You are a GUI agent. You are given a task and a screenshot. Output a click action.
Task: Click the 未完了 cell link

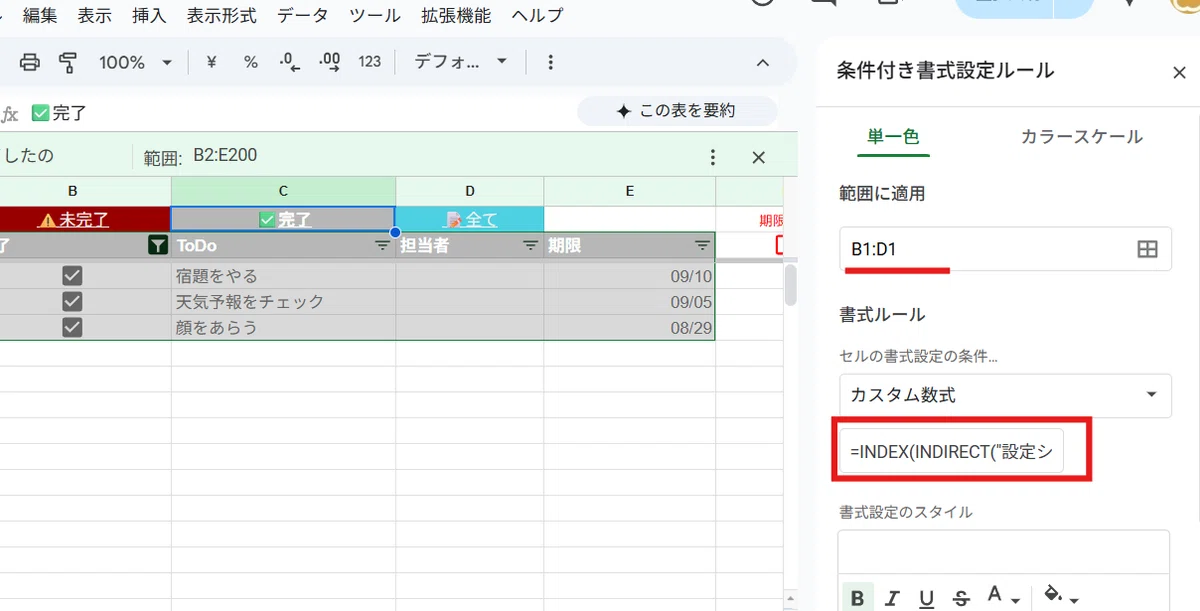(83, 219)
